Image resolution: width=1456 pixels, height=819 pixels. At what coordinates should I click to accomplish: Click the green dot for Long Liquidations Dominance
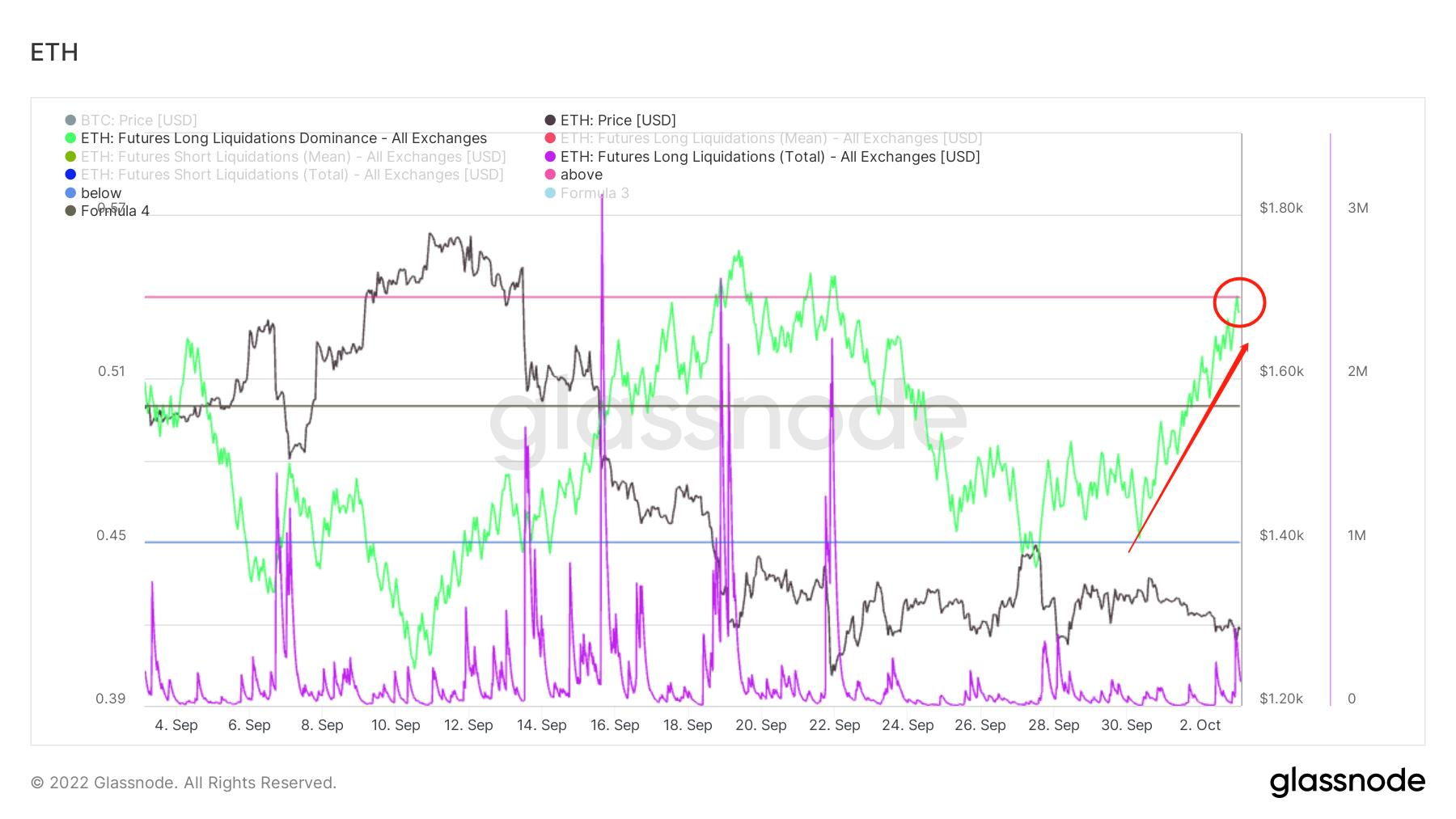coord(70,138)
